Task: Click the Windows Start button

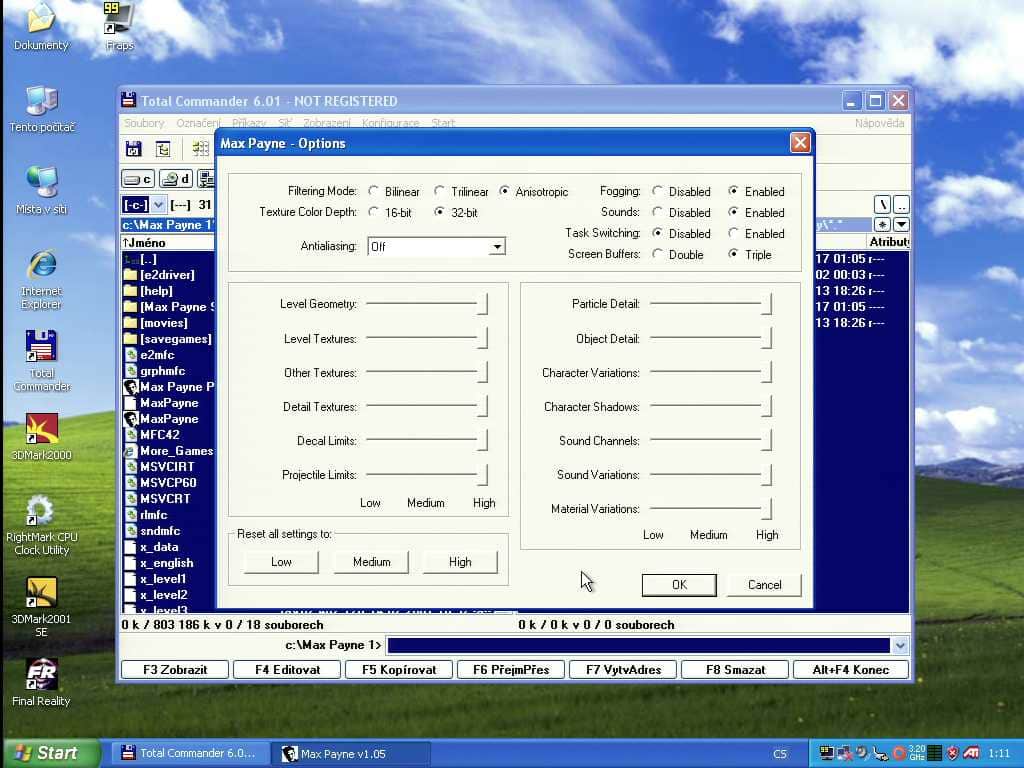Action: click(x=51, y=753)
